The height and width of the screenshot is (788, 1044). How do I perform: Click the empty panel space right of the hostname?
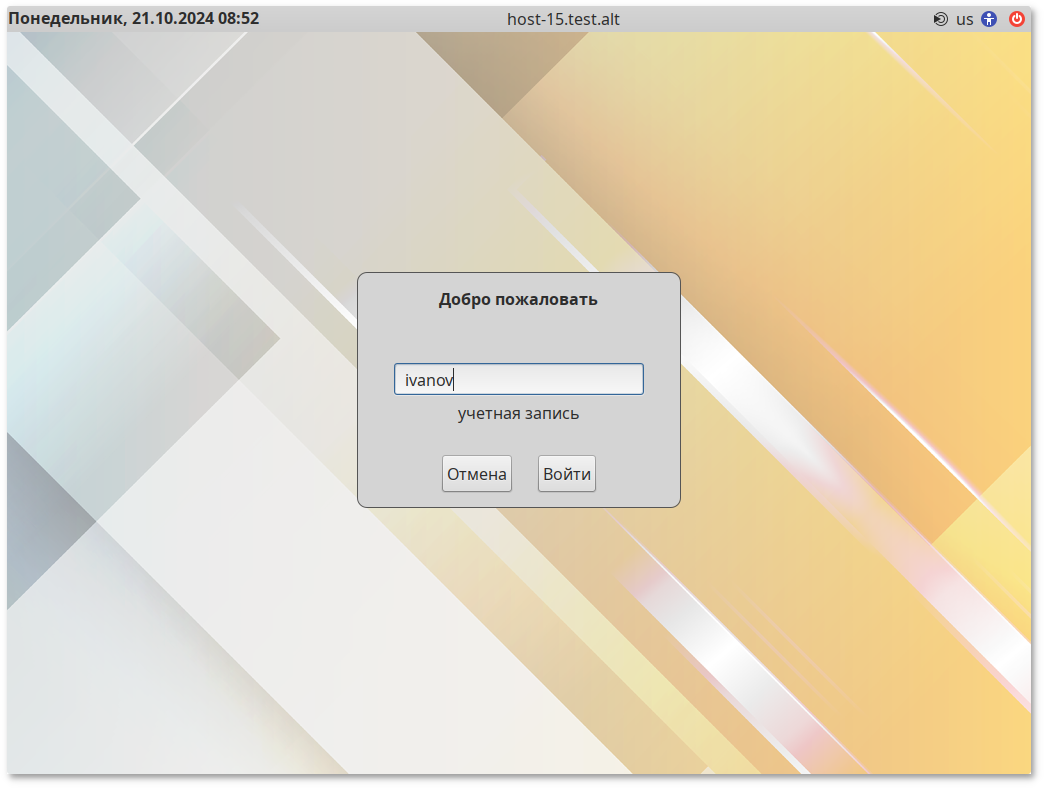click(x=780, y=18)
